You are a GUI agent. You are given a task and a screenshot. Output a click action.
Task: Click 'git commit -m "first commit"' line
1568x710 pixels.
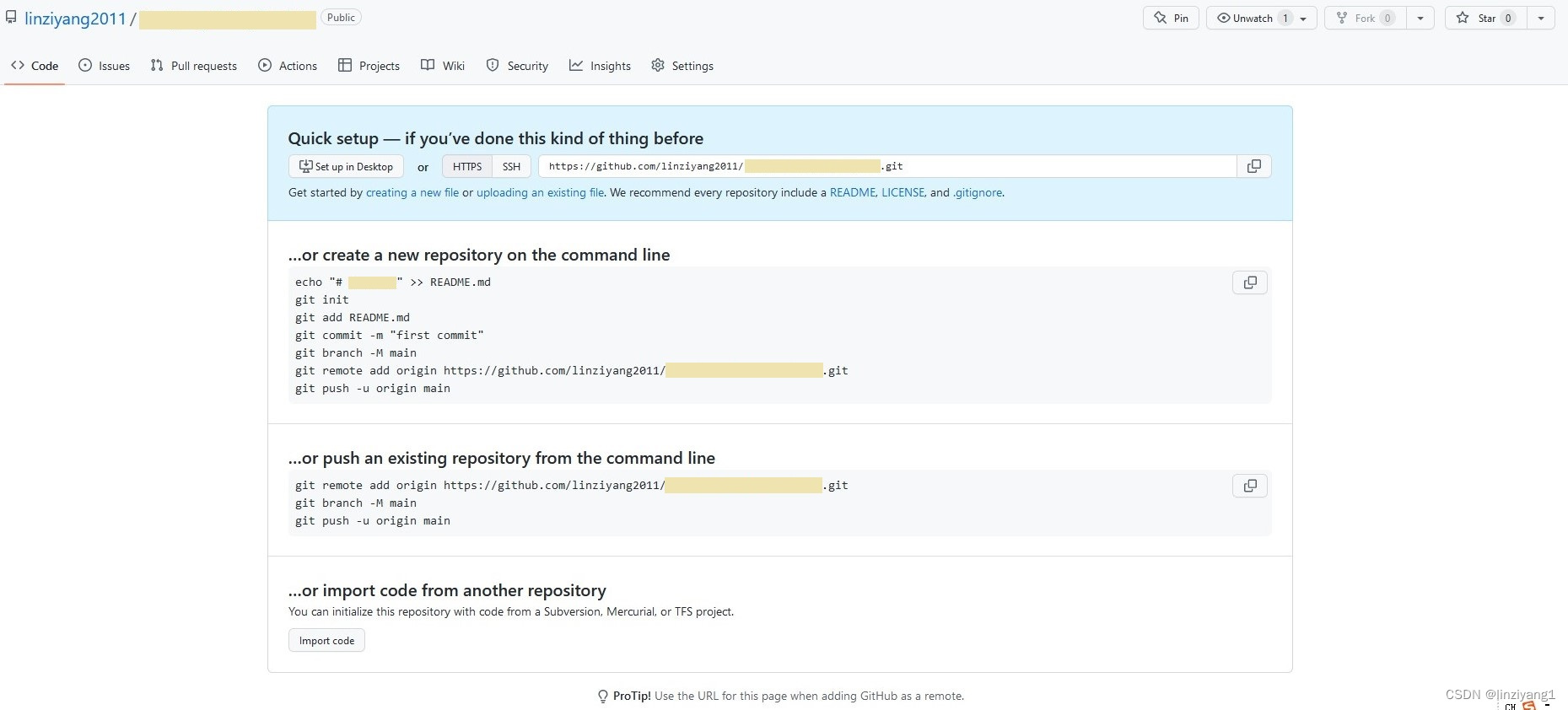pyautogui.click(x=390, y=335)
